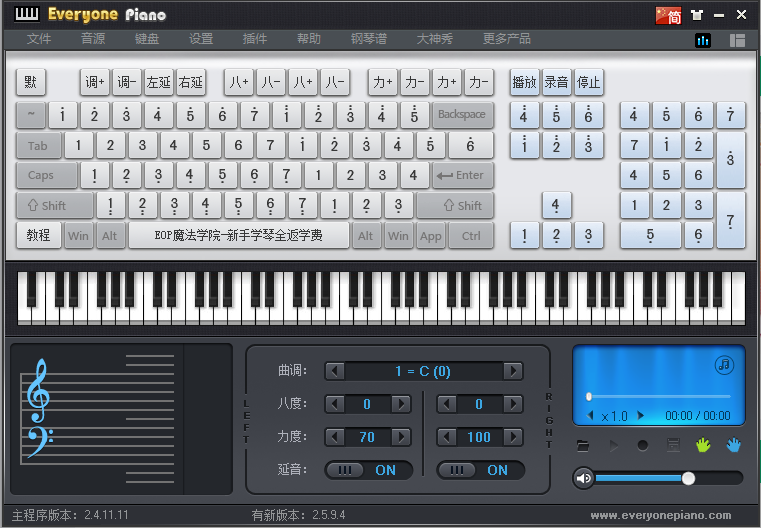Increase right-hand velocity of 100

point(513,437)
